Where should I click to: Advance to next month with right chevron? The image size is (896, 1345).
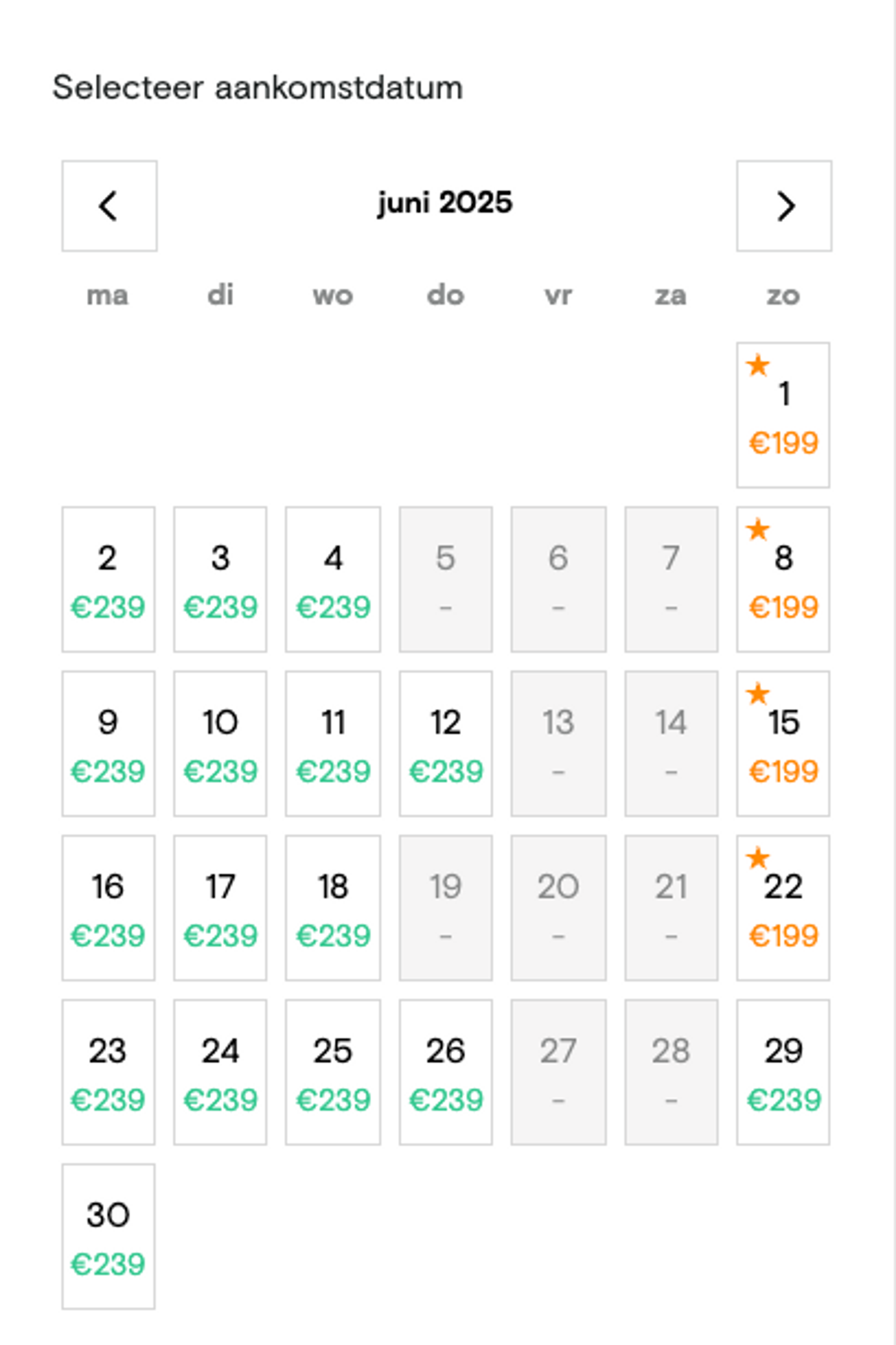784,206
